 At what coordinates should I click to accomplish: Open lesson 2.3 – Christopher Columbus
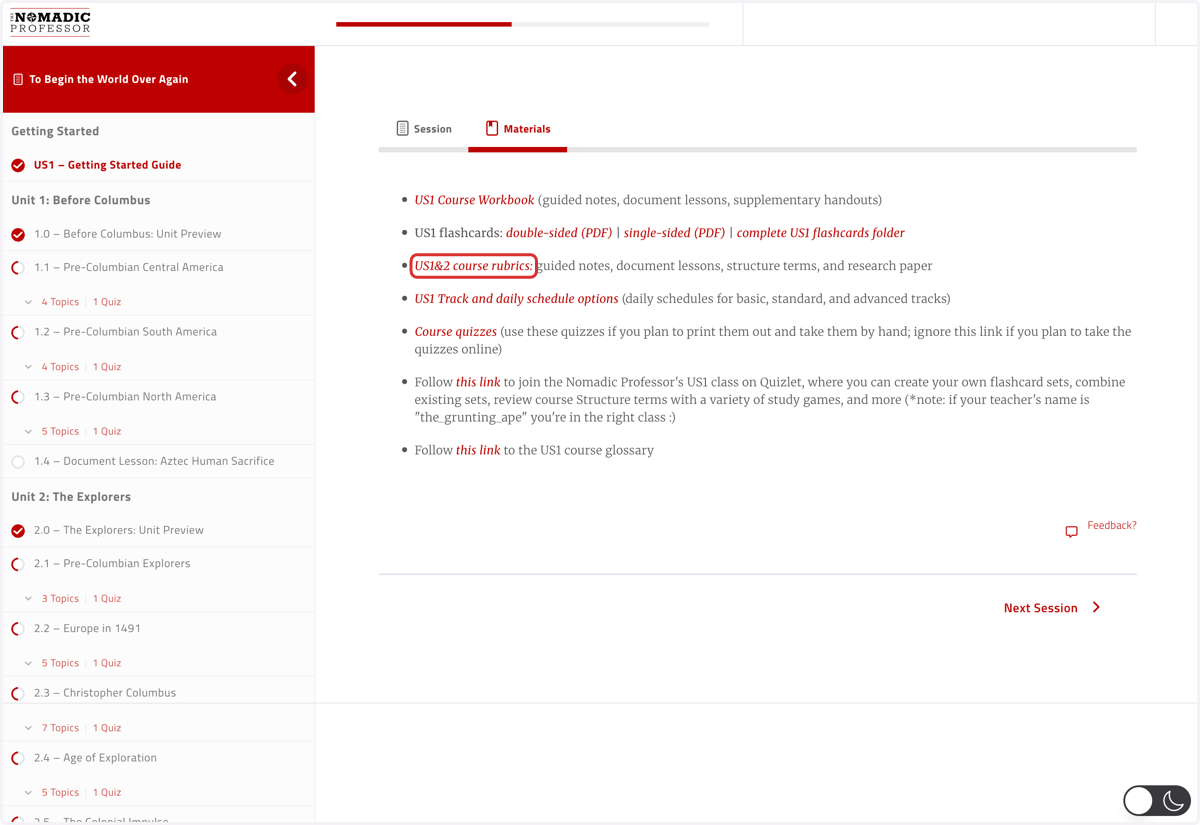click(105, 693)
